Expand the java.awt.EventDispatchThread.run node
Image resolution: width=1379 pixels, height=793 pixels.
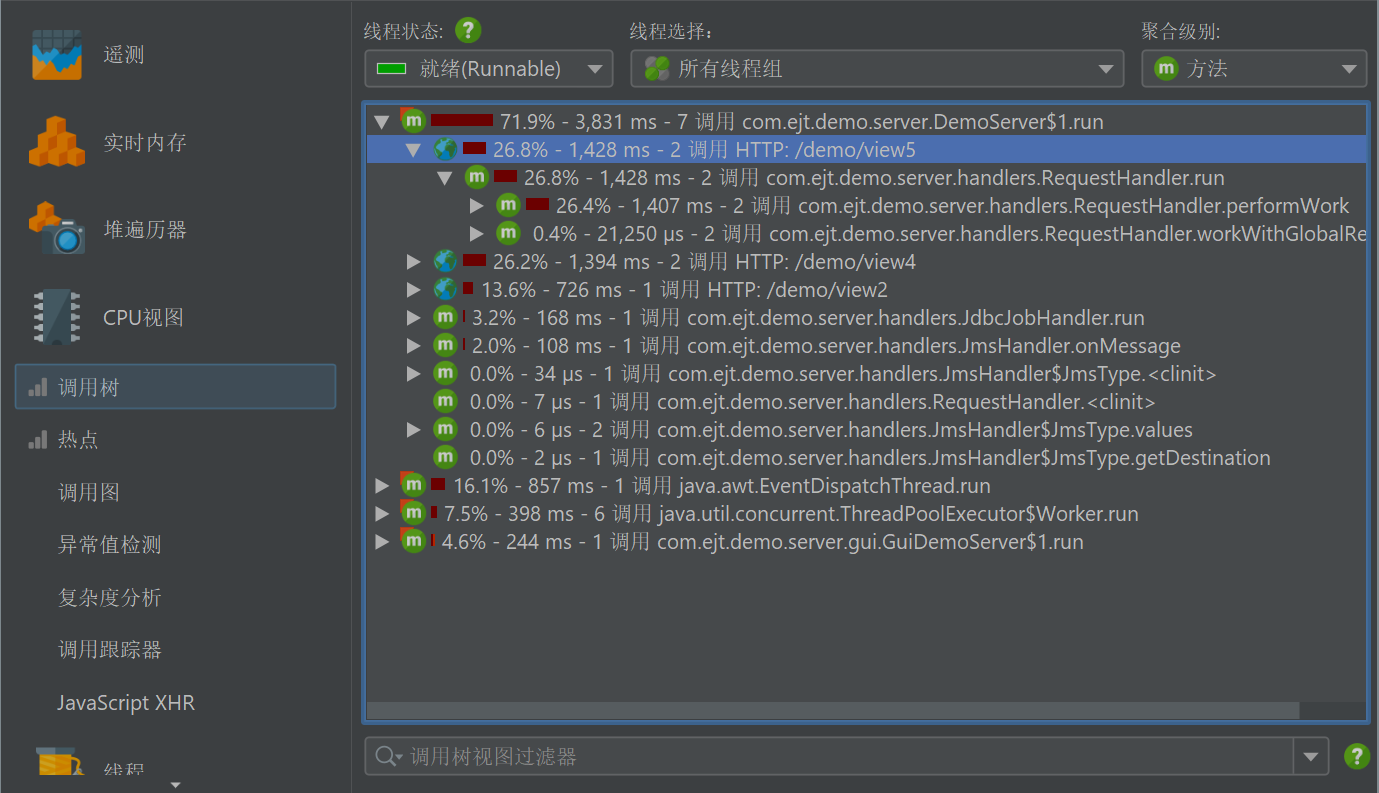tap(381, 486)
